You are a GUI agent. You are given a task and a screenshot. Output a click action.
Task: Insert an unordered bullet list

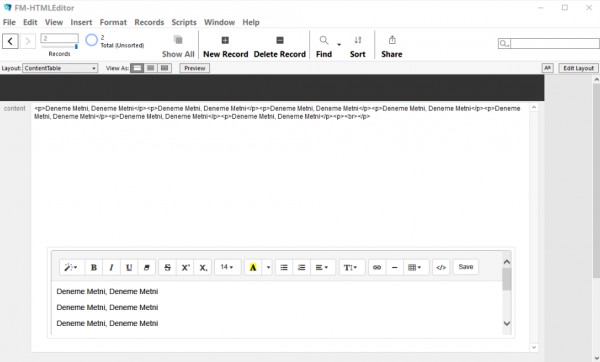[284, 267]
